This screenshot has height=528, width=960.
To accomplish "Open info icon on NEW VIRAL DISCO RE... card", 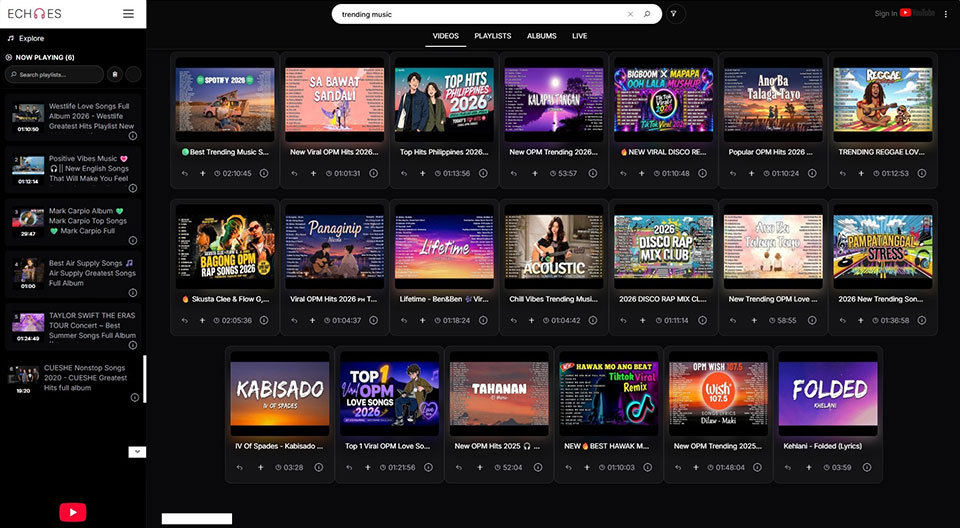I will 702,173.
